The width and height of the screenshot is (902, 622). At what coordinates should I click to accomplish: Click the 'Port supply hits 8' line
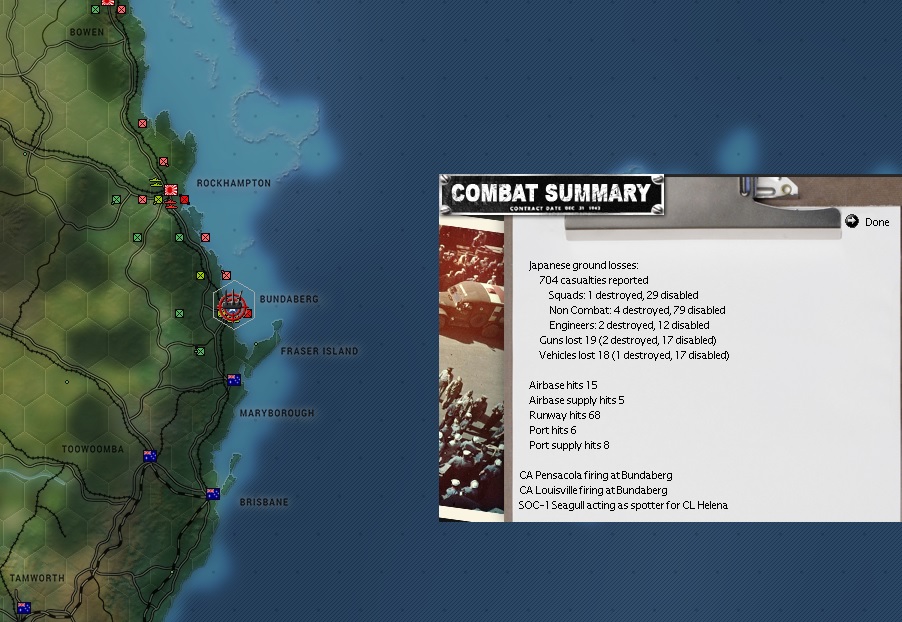click(x=569, y=445)
